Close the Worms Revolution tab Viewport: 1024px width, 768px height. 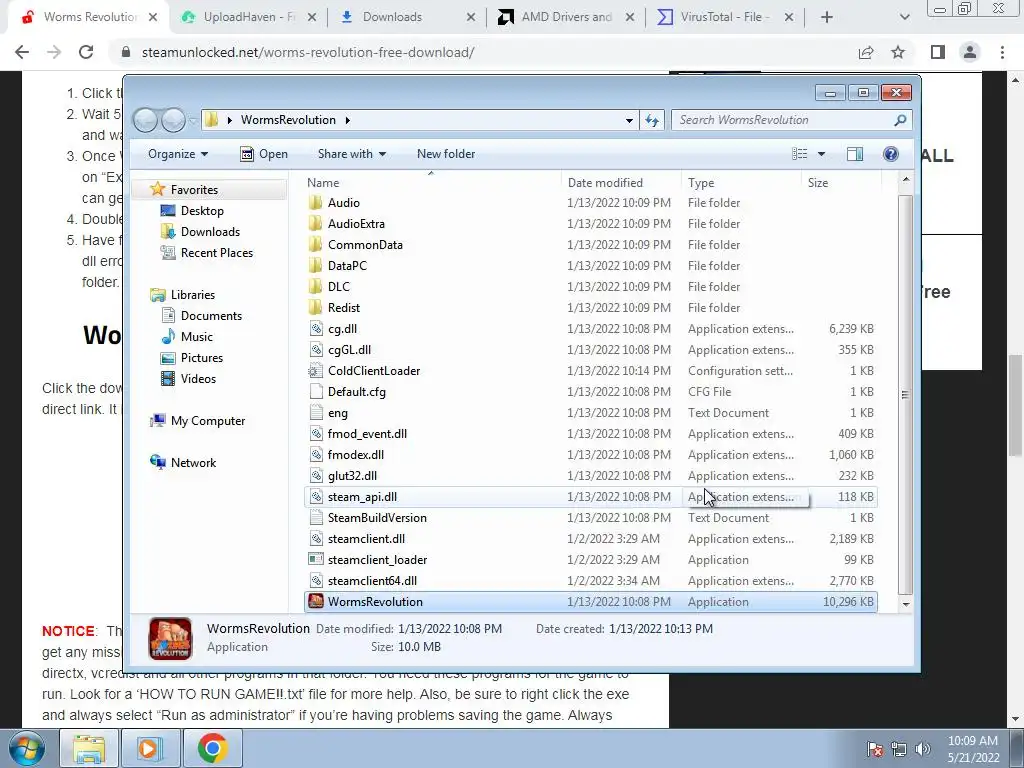[153, 17]
